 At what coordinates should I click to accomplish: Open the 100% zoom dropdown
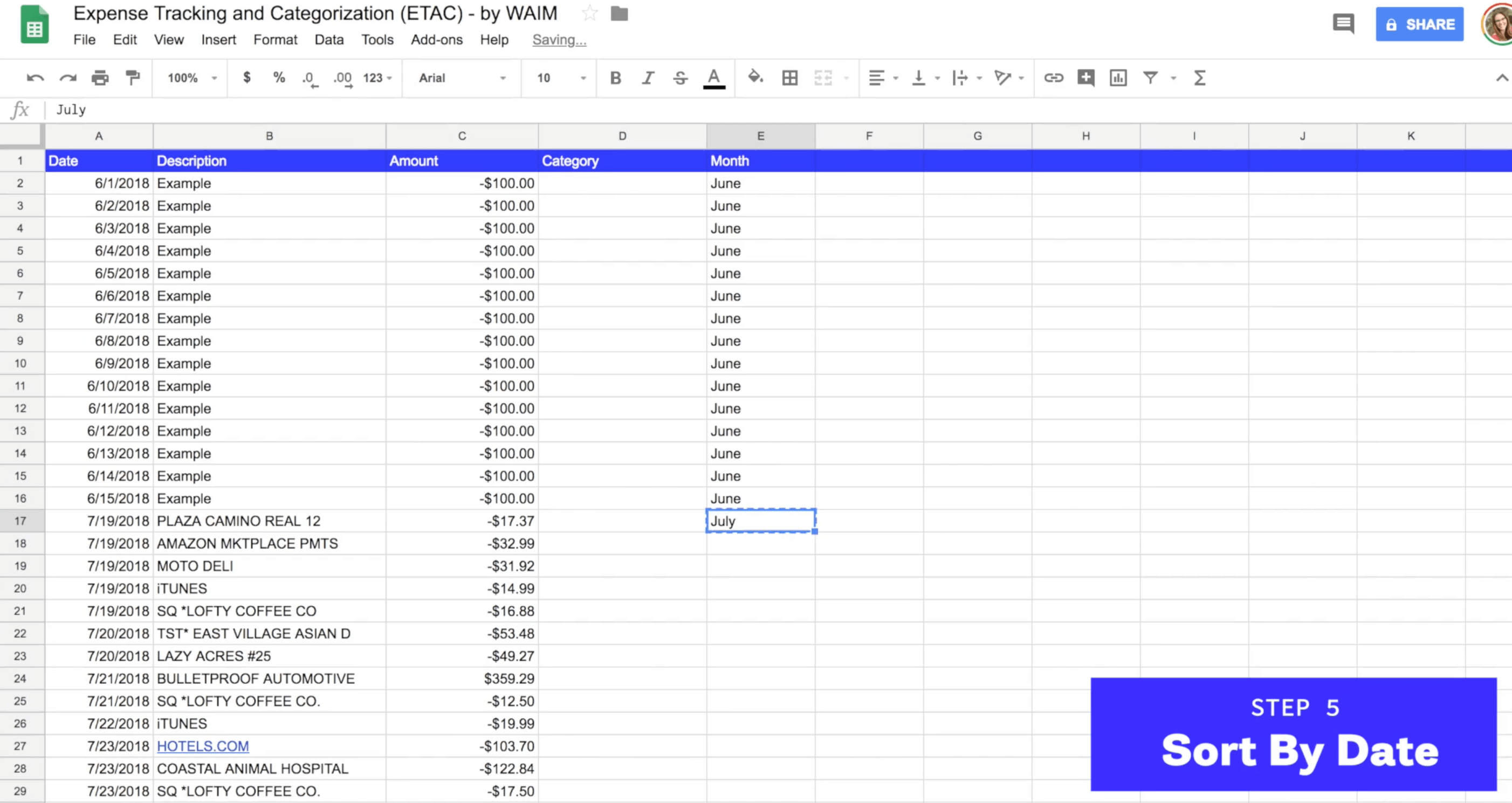click(191, 78)
